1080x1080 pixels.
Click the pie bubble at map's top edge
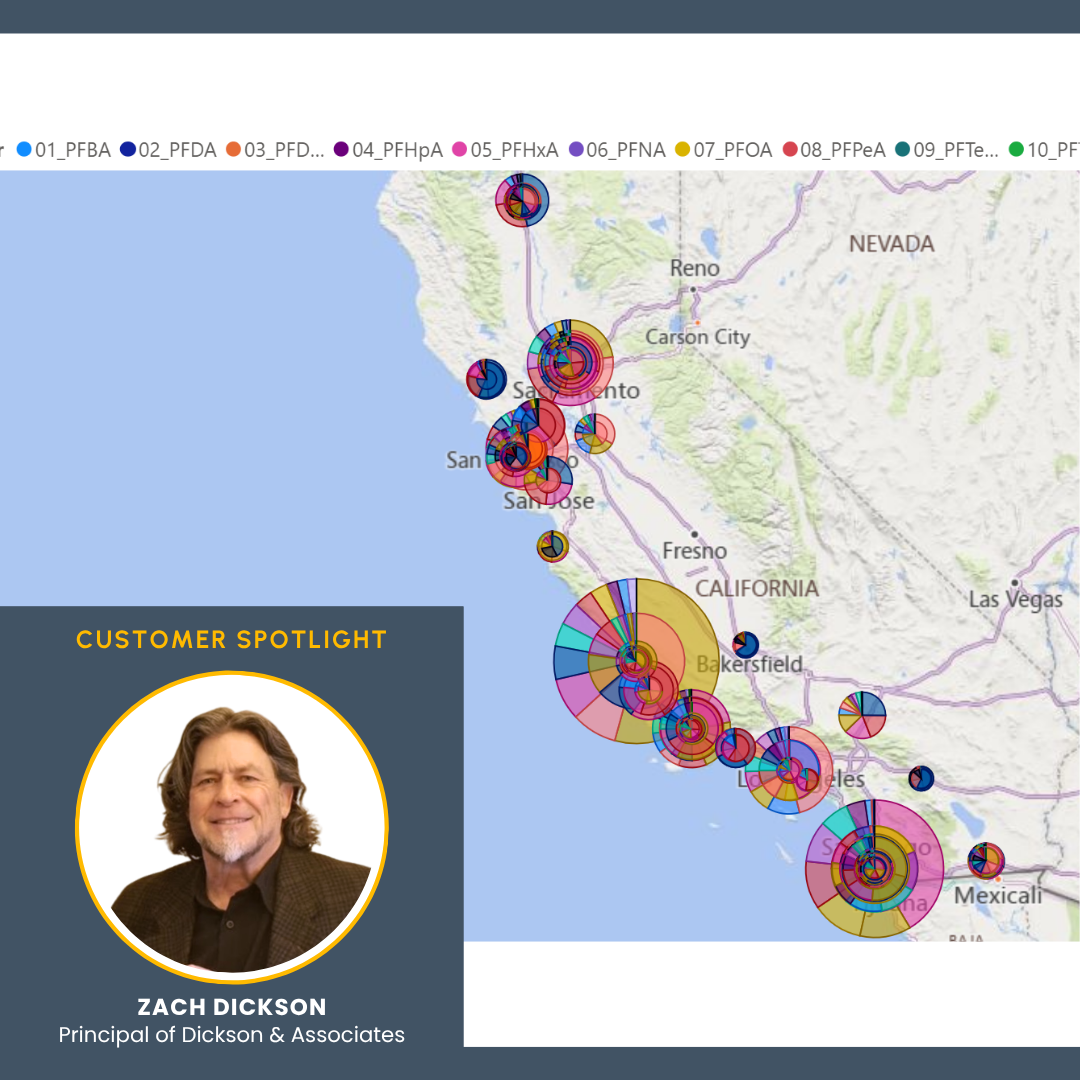[x=522, y=200]
